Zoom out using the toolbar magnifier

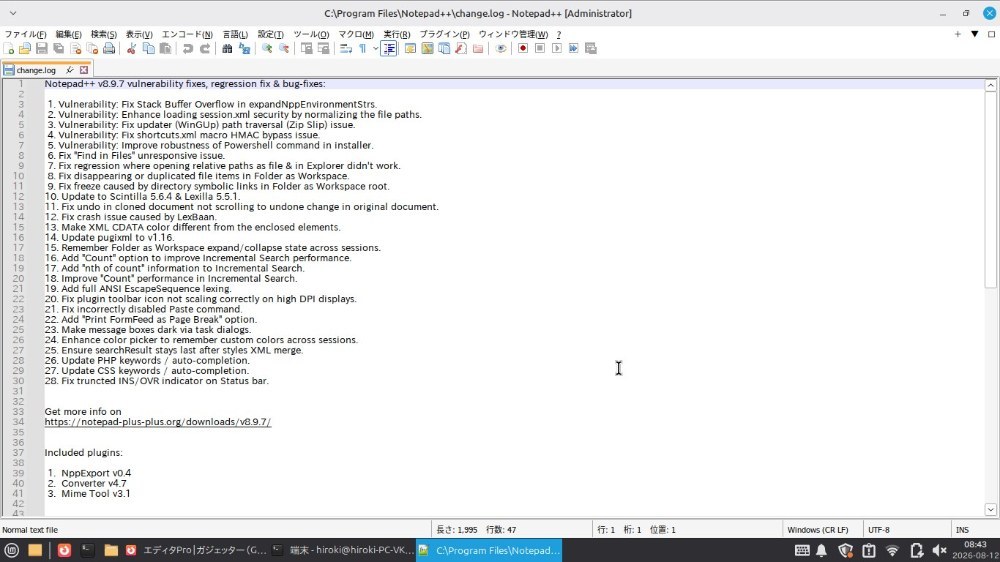pos(284,48)
